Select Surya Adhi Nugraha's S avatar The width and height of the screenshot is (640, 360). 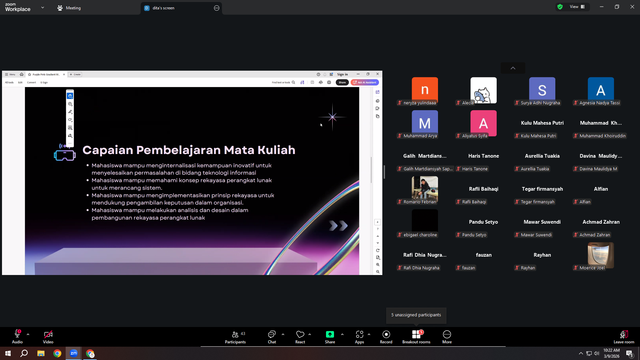click(x=542, y=89)
